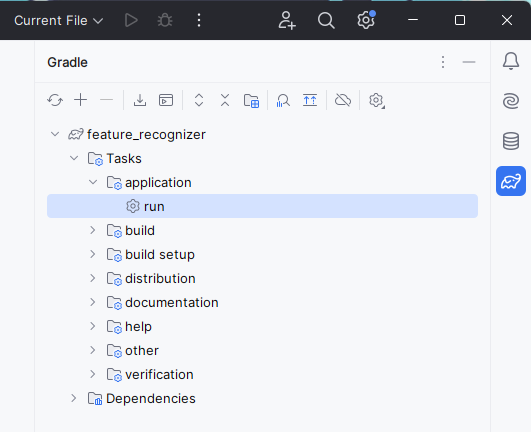This screenshot has height=432, width=531.
Task: Click the Expand All arrows icon
Action: [x=199, y=100]
